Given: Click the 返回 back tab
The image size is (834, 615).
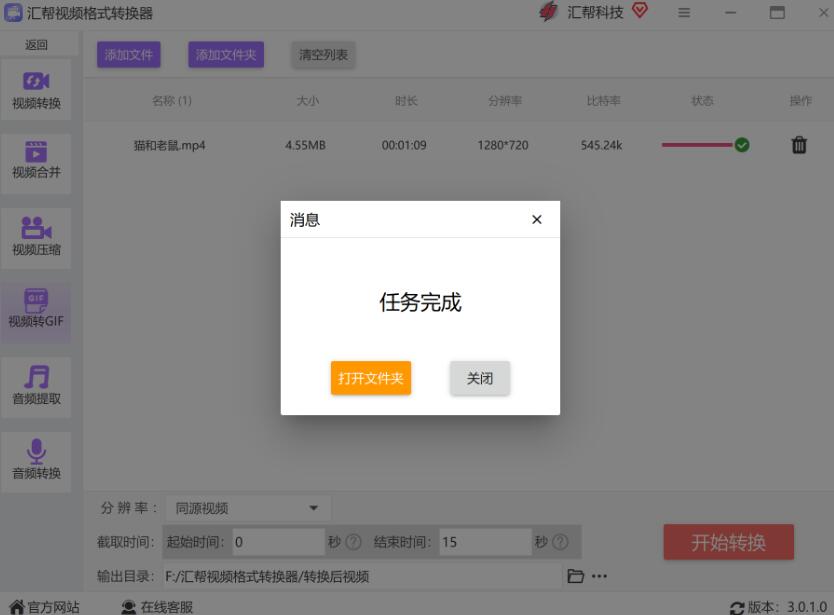Looking at the screenshot, I should click(x=36, y=45).
